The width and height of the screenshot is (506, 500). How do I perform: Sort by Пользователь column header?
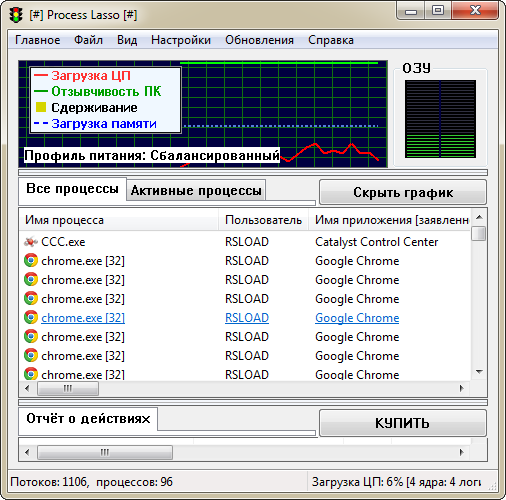(x=263, y=220)
